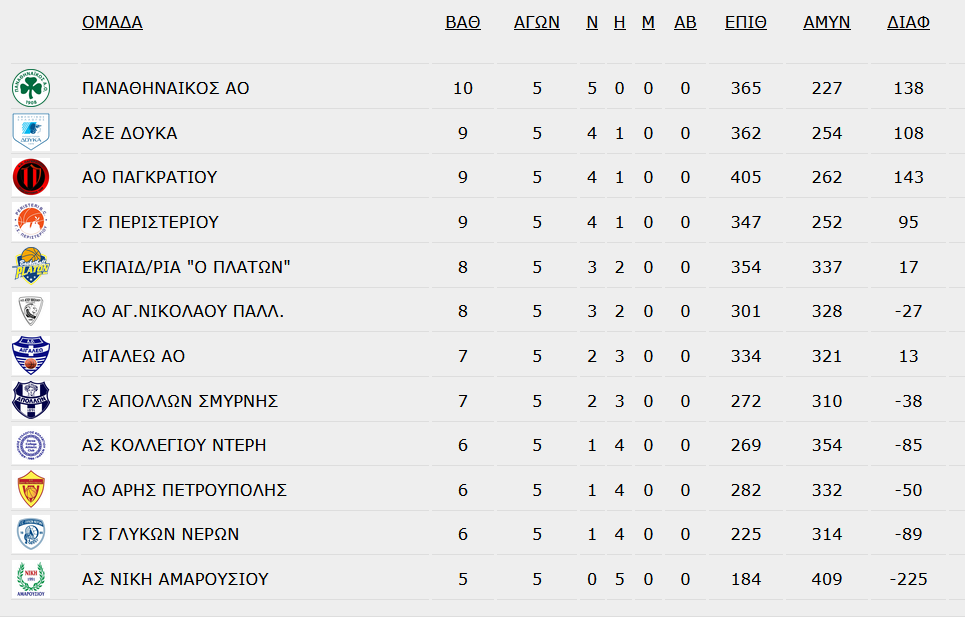Click the ΝΙΚΗ ΑΜΑΡΟΥΣΙΟΥ wreath logo

pos(31,579)
